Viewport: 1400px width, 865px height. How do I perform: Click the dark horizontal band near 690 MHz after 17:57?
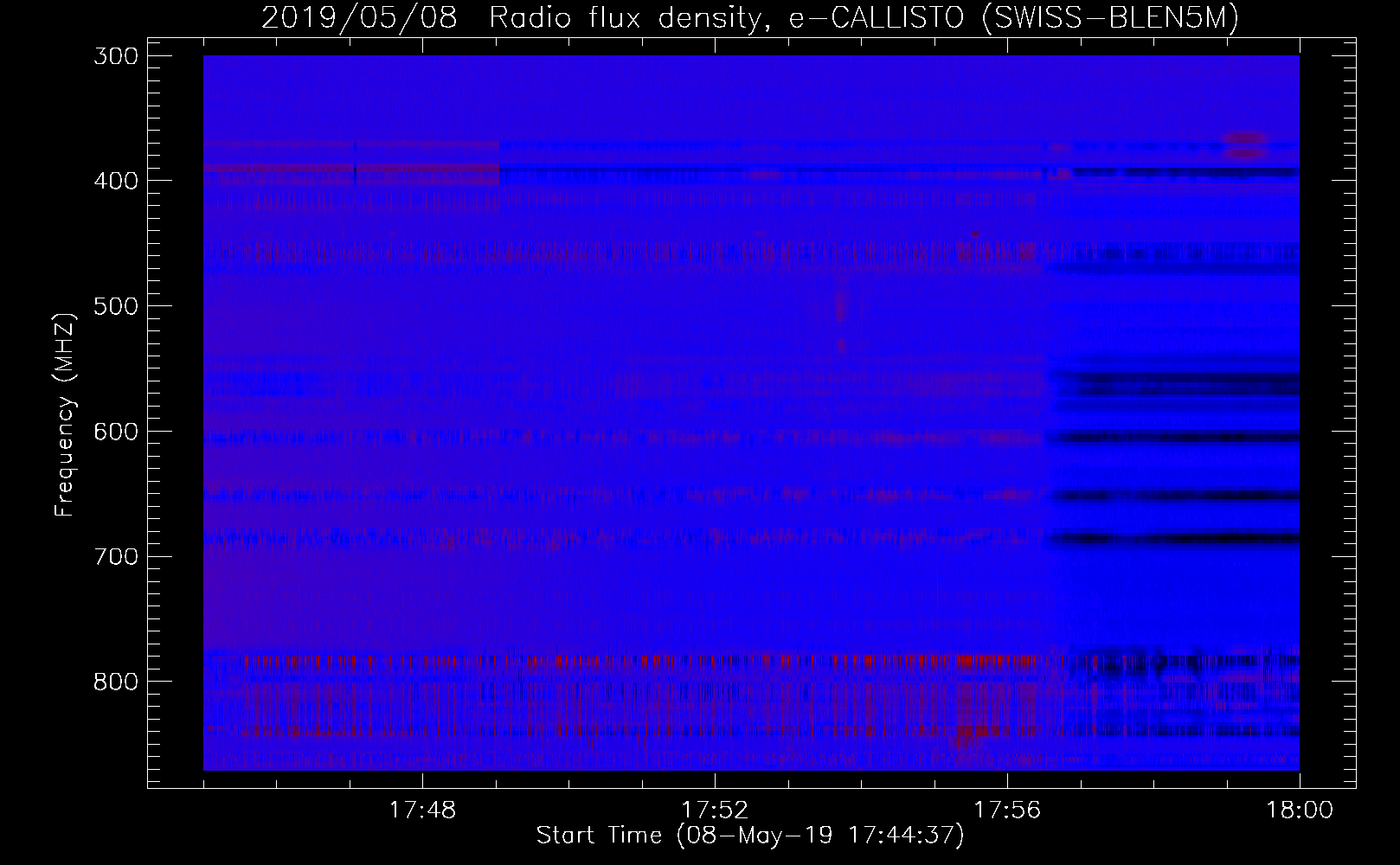tap(1173, 539)
